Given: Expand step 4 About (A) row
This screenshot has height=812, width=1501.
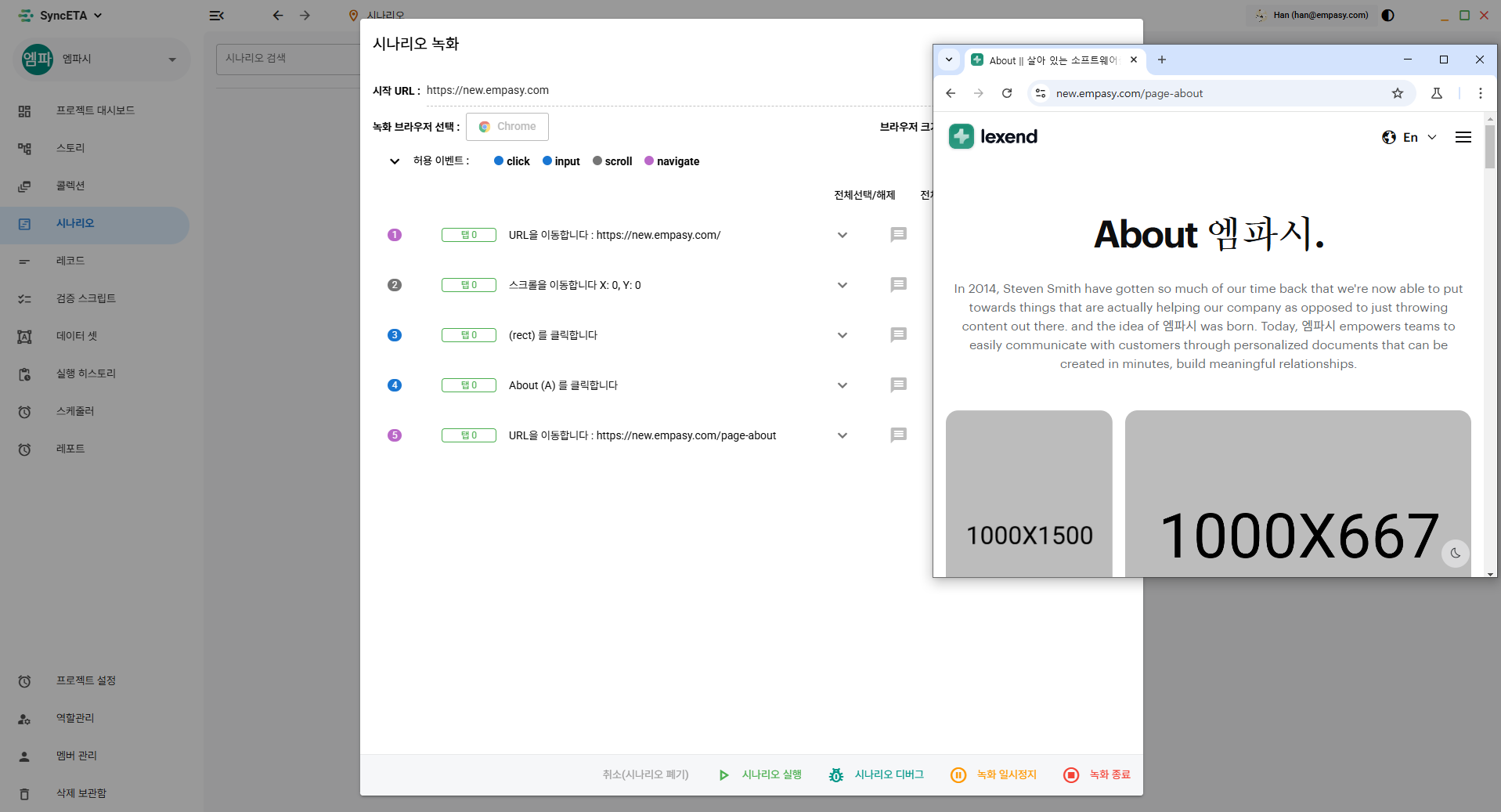Looking at the screenshot, I should click(x=843, y=385).
